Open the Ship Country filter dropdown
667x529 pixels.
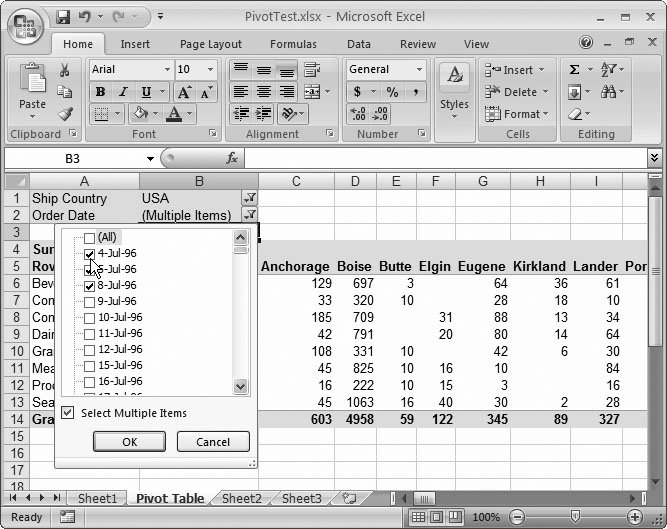(250, 199)
